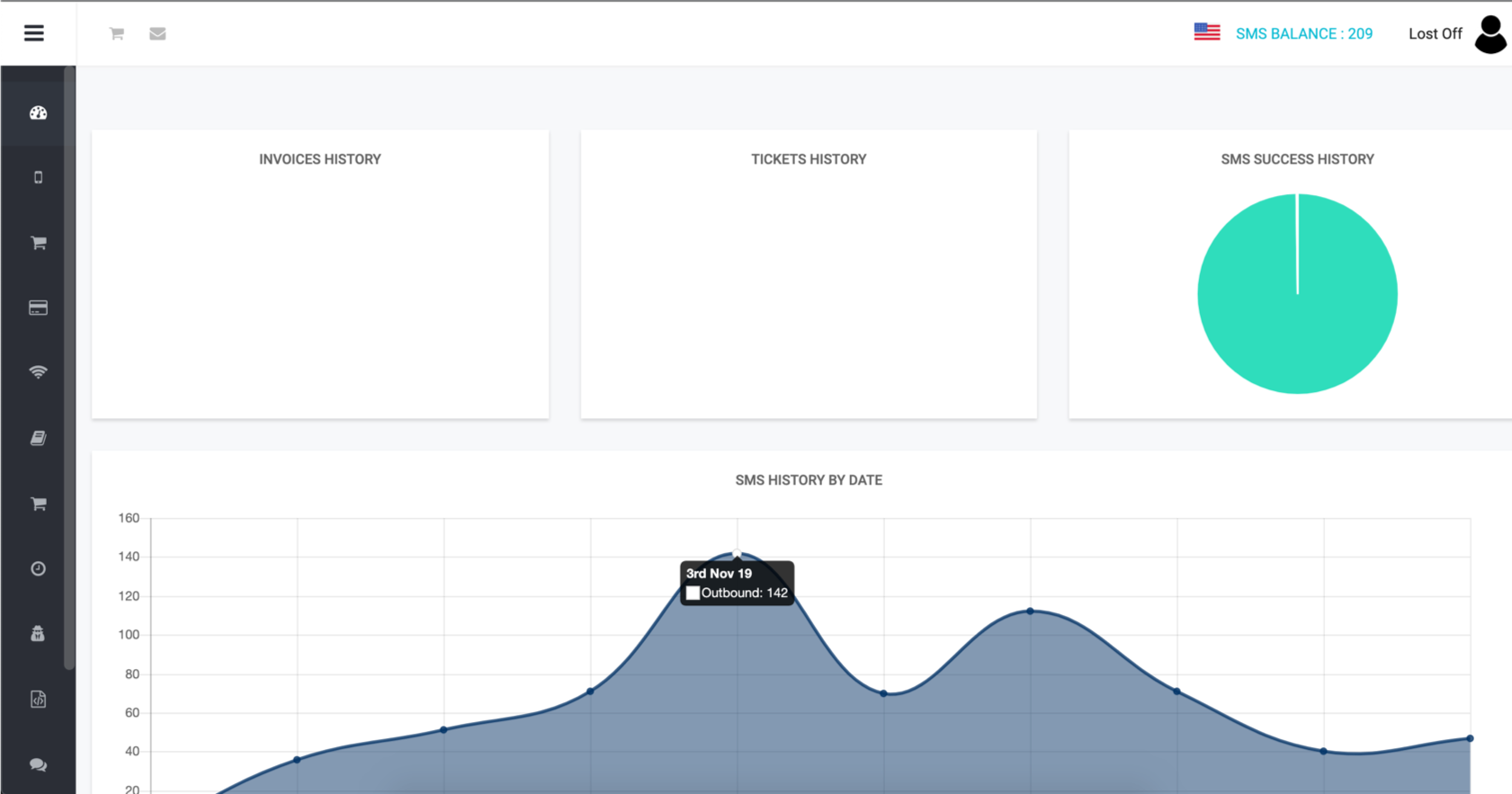Open the credit card sidebar icon
1512x794 pixels.
(38, 308)
